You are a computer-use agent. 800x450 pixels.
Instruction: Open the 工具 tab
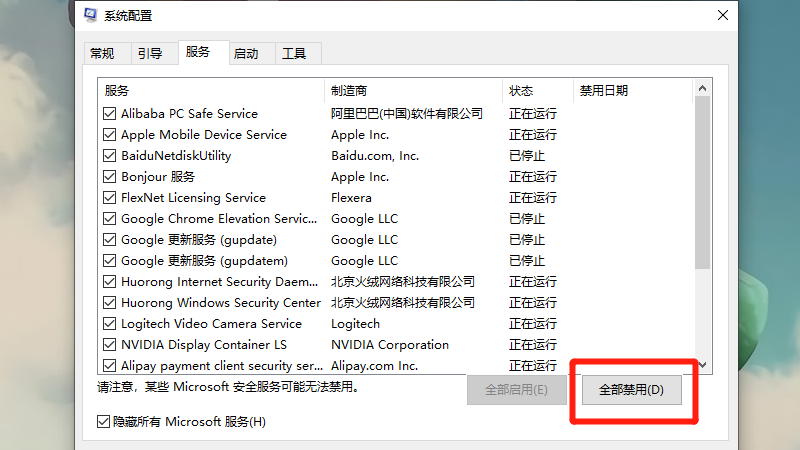[x=294, y=54]
